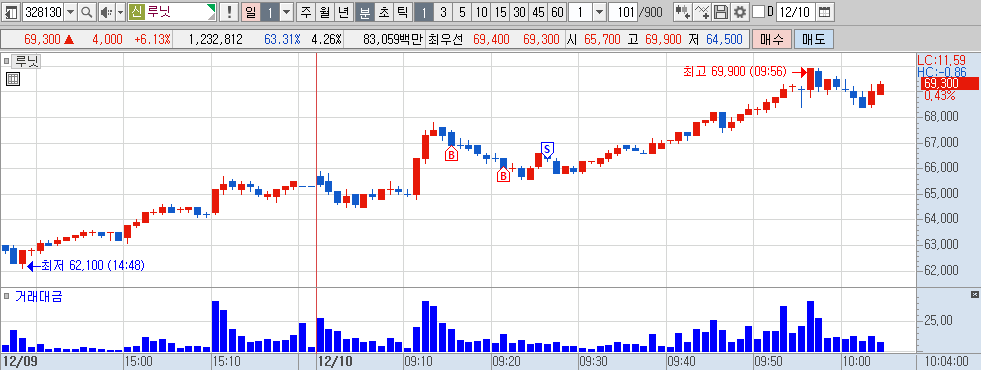Choose the 15 minute interval button
The height and width of the screenshot is (370, 981).
tap(500, 11)
